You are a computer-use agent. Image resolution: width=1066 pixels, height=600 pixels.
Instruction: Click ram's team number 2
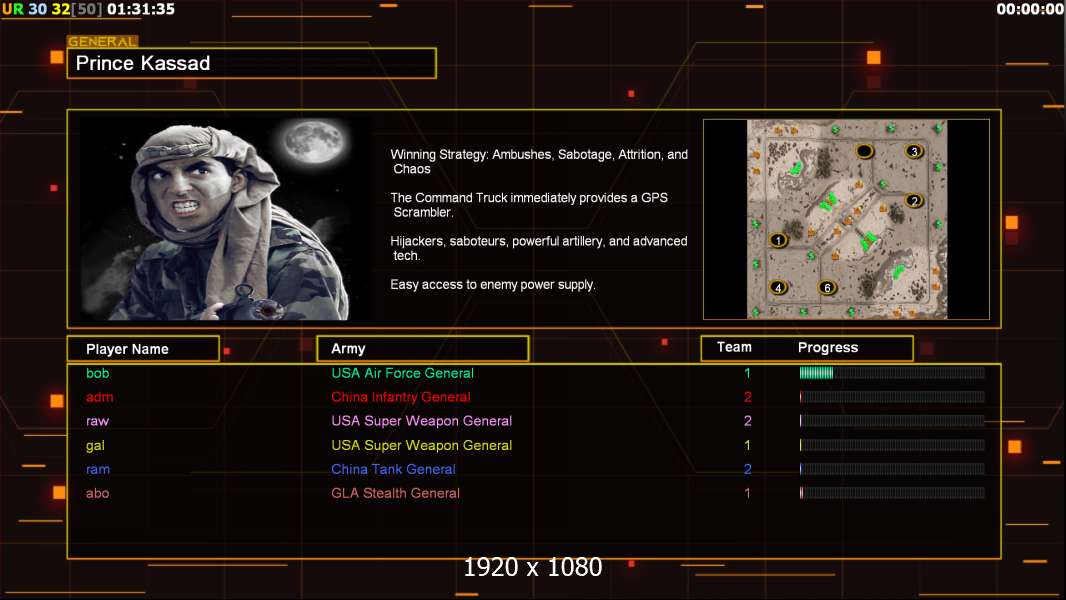(748, 470)
